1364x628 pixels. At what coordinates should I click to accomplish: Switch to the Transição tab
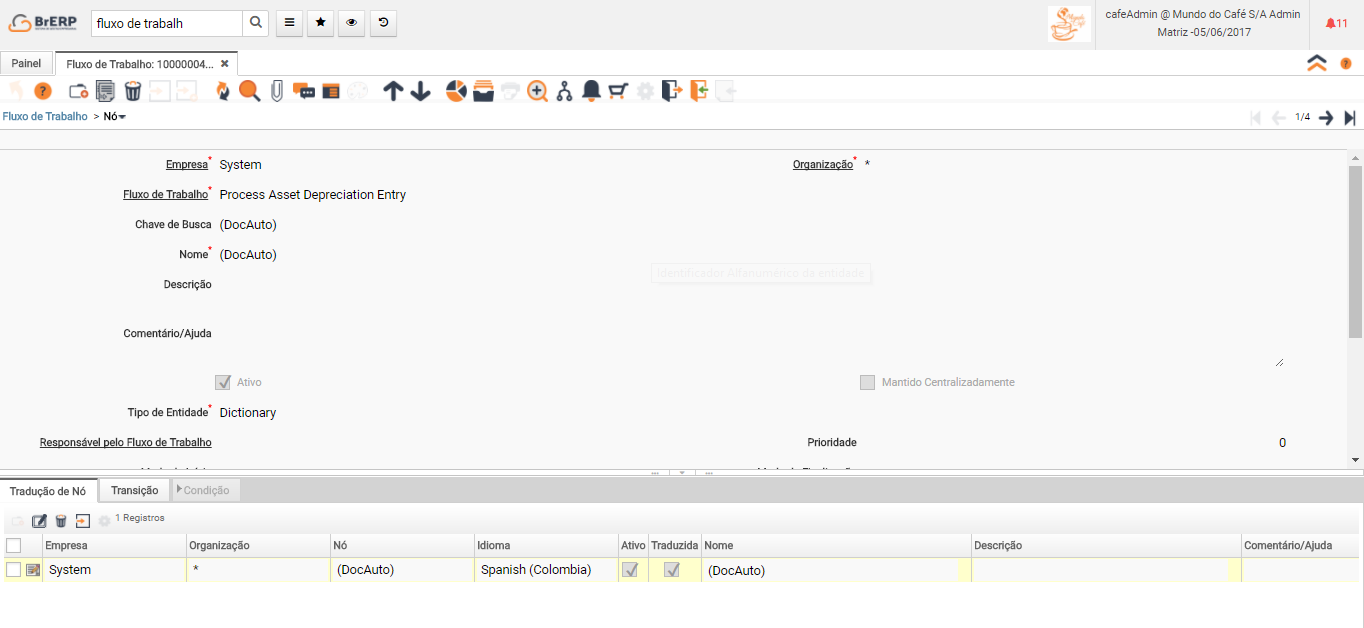pyautogui.click(x=135, y=490)
